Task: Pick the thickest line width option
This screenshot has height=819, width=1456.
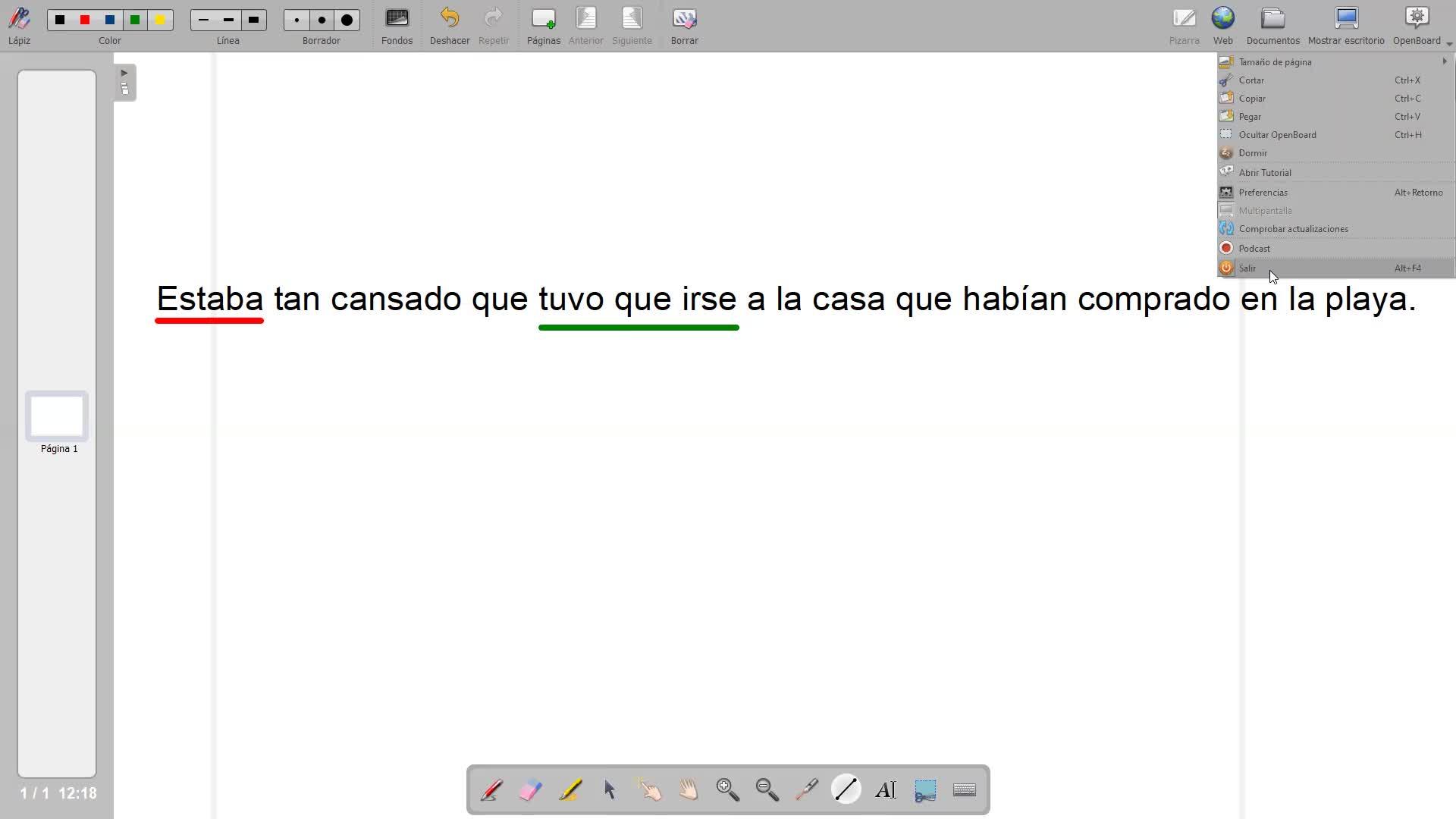Action: [x=254, y=20]
